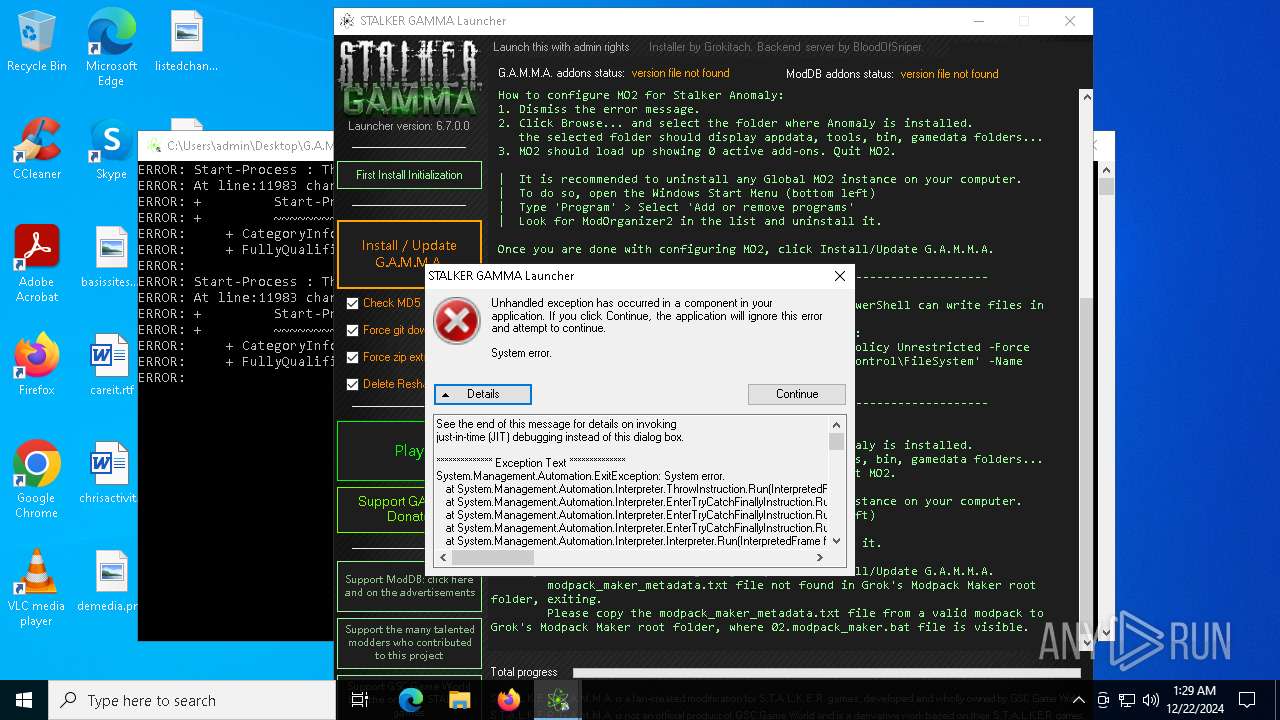Click the console window title bar path
The height and width of the screenshot is (720, 1280).
point(250,146)
